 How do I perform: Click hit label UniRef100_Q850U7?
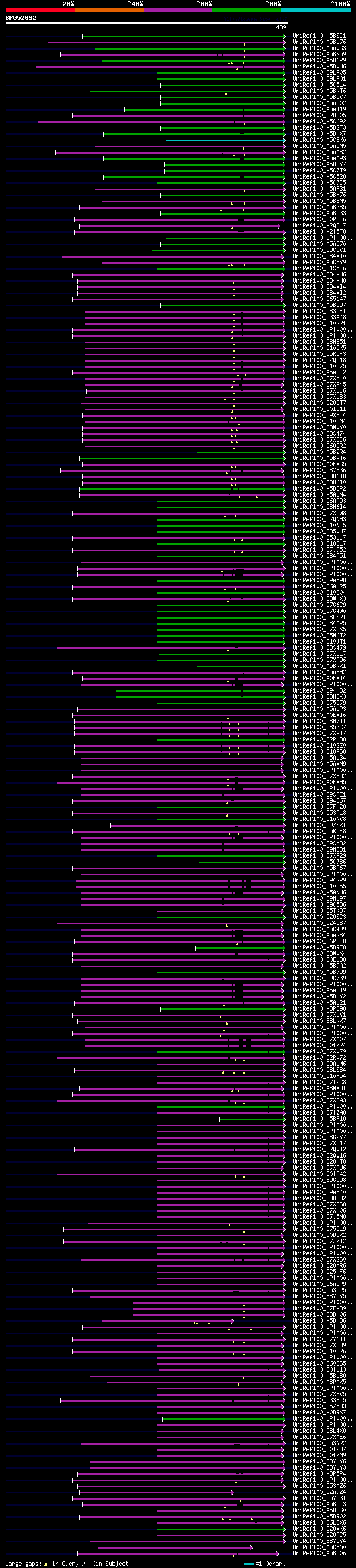pyautogui.click(x=319, y=532)
